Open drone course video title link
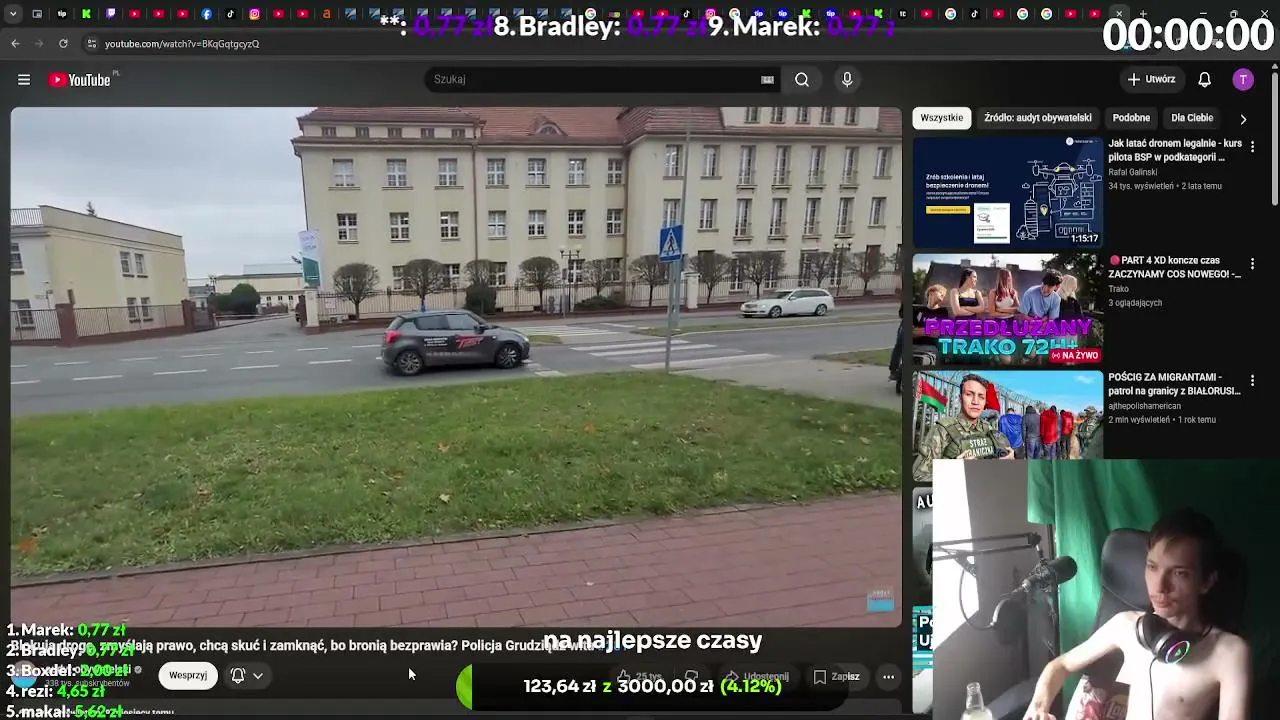 (1175, 151)
